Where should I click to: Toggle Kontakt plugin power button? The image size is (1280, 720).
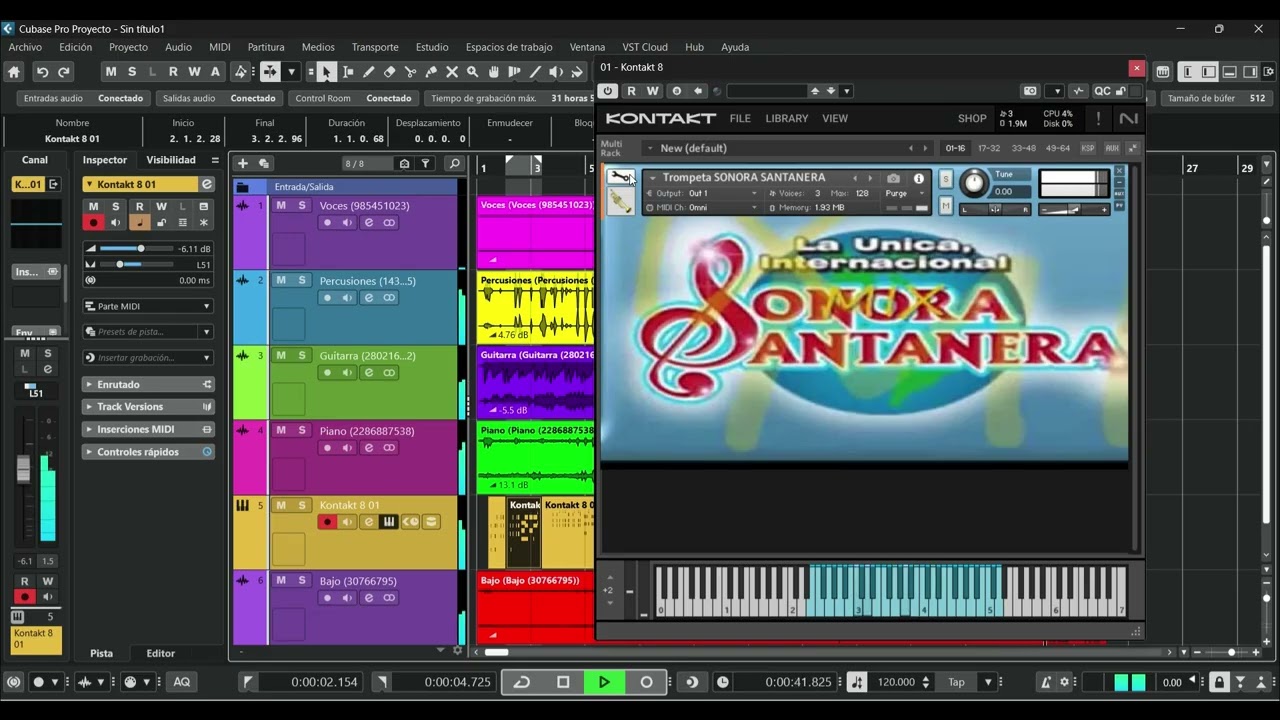coord(608,91)
